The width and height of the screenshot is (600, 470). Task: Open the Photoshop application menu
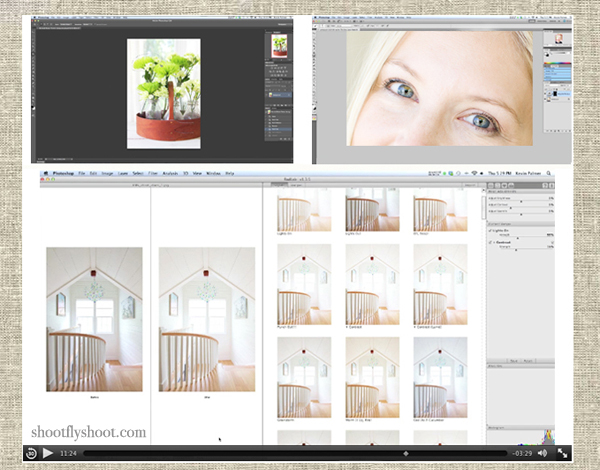tap(63, 173)
